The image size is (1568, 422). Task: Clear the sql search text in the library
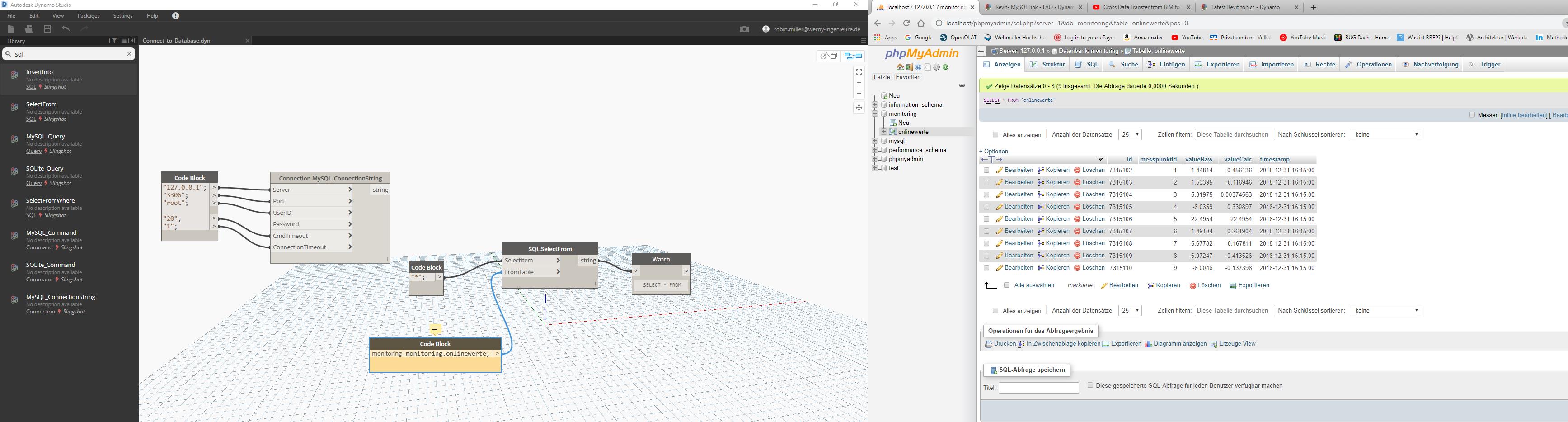coord(129,54)
